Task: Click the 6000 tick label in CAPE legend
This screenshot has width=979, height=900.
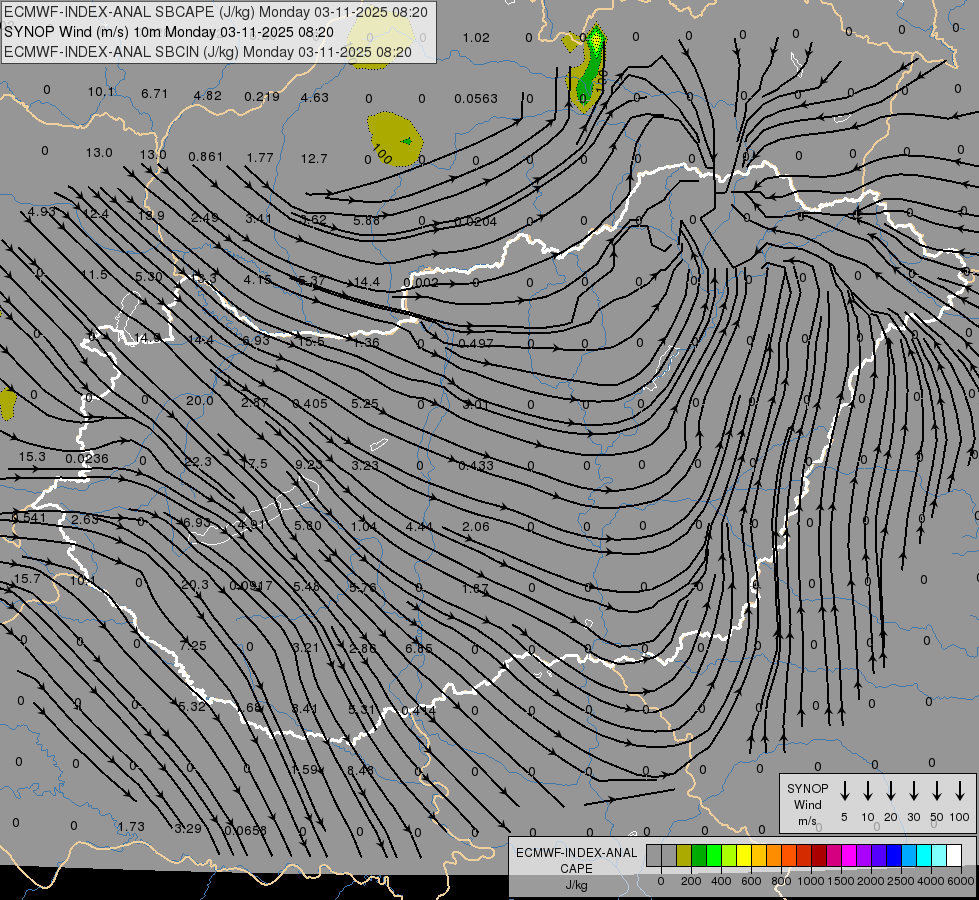Action: coord(960,881)
